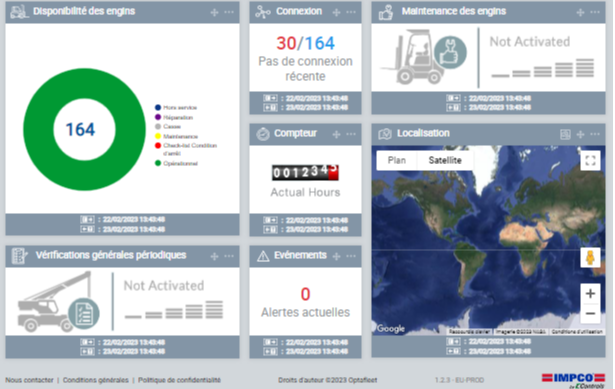This screenshot has width=615, height=389.
Task: Click Not Activated in Vérifications générales périodiques
Action: coord(164,285)
